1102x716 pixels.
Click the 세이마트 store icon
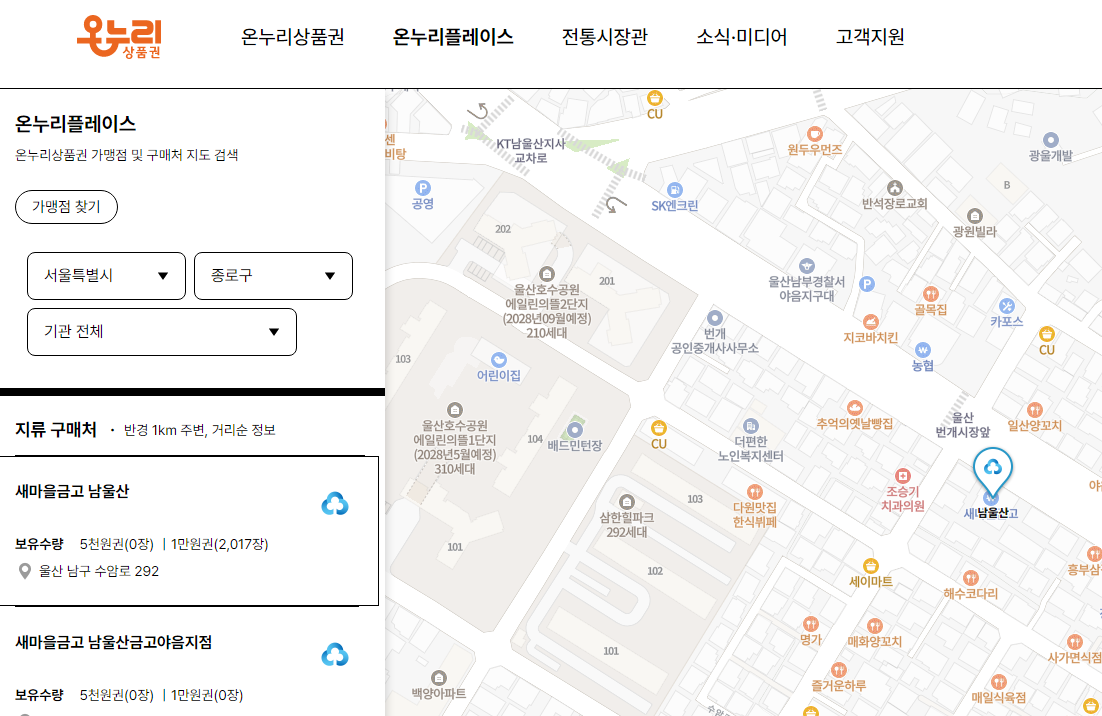point(871,566)
